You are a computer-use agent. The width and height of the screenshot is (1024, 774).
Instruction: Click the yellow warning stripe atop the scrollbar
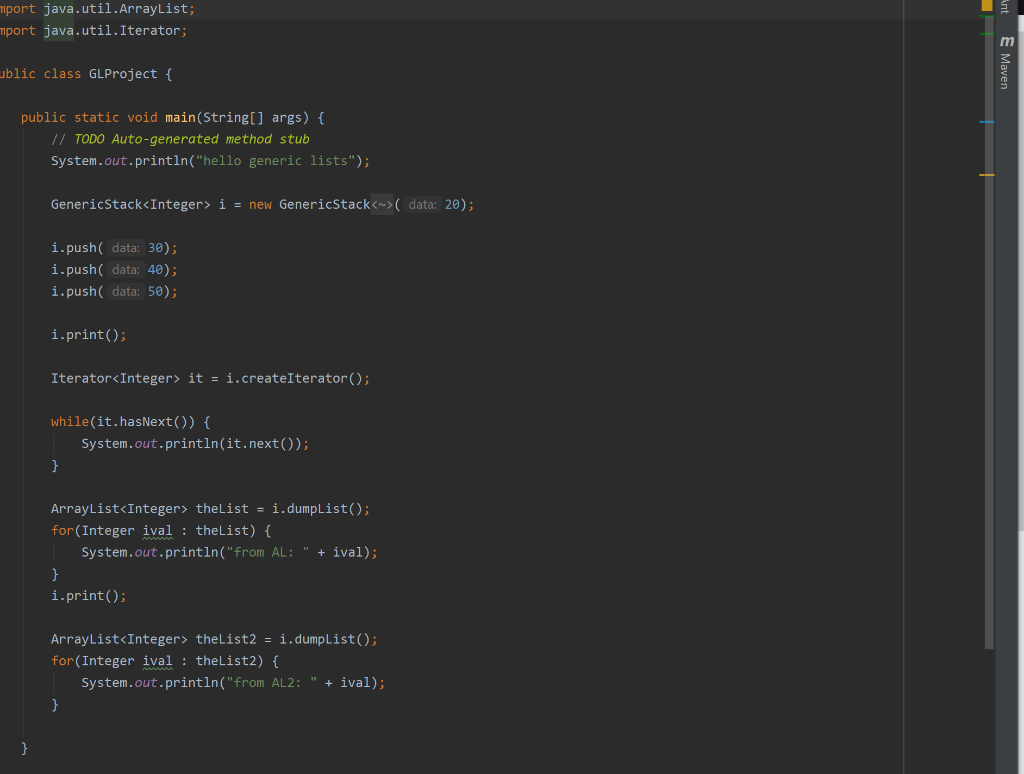click(x=985, y=5)
